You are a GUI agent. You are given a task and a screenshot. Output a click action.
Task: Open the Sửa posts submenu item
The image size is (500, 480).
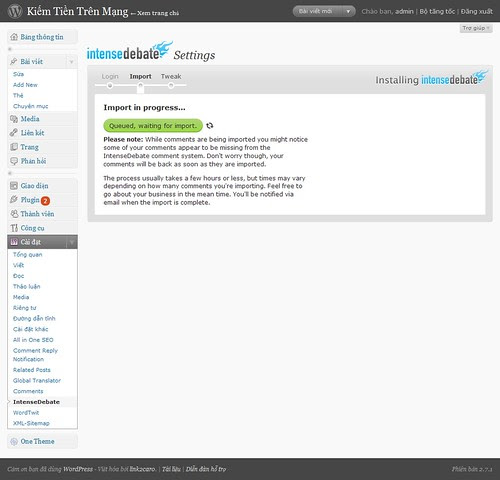click(18, 74)
